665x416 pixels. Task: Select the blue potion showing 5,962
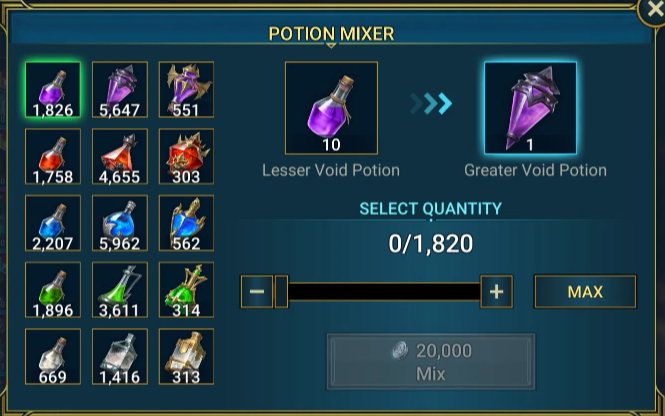pos(120,223)
